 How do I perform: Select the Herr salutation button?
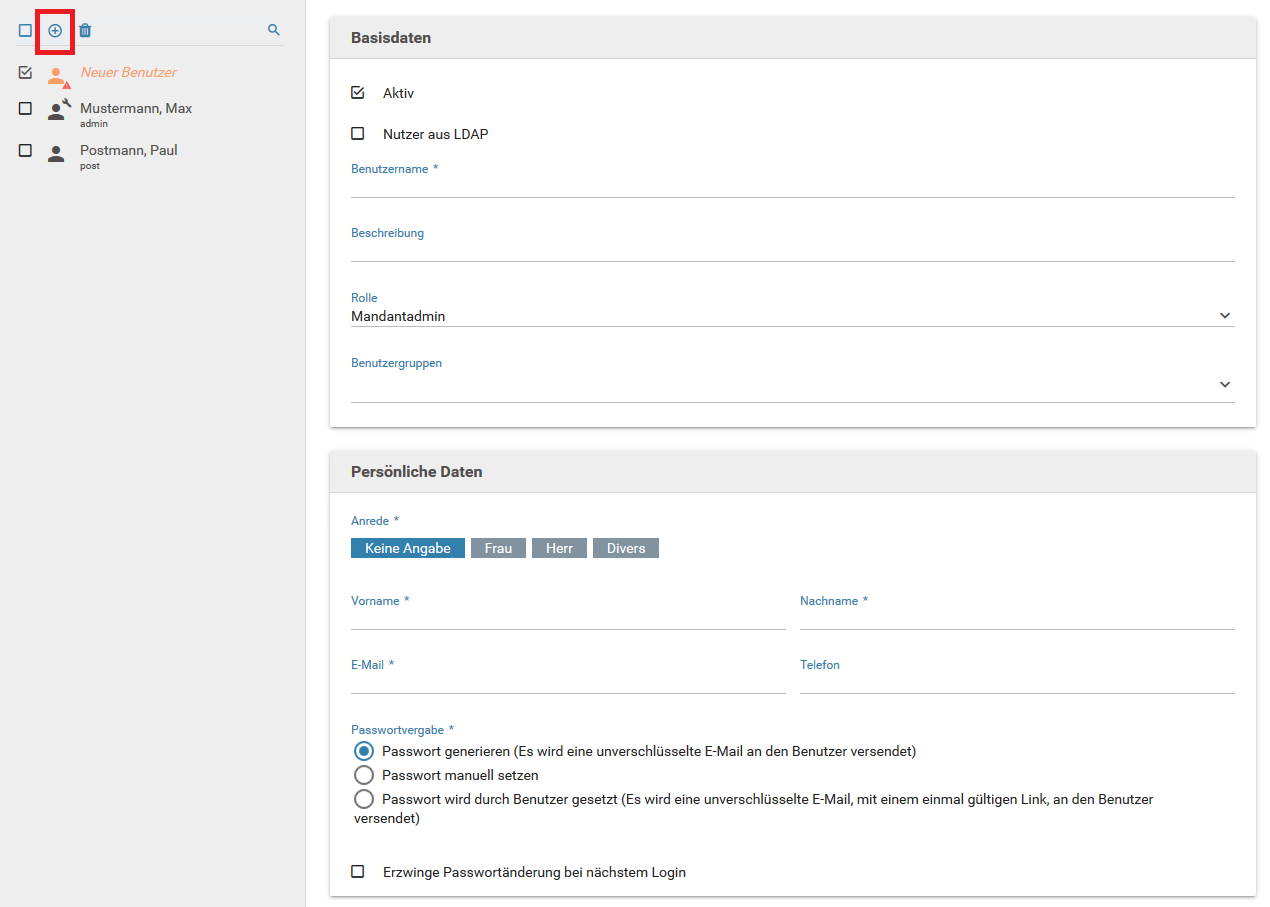559,548
